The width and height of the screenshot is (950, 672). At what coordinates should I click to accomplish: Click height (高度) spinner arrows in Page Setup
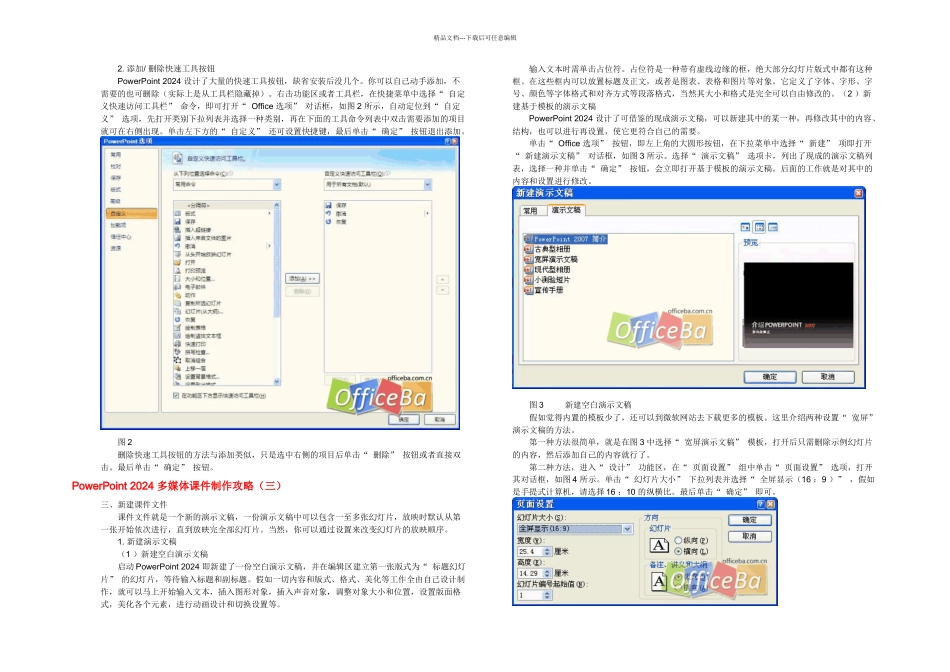click(547, 573)
